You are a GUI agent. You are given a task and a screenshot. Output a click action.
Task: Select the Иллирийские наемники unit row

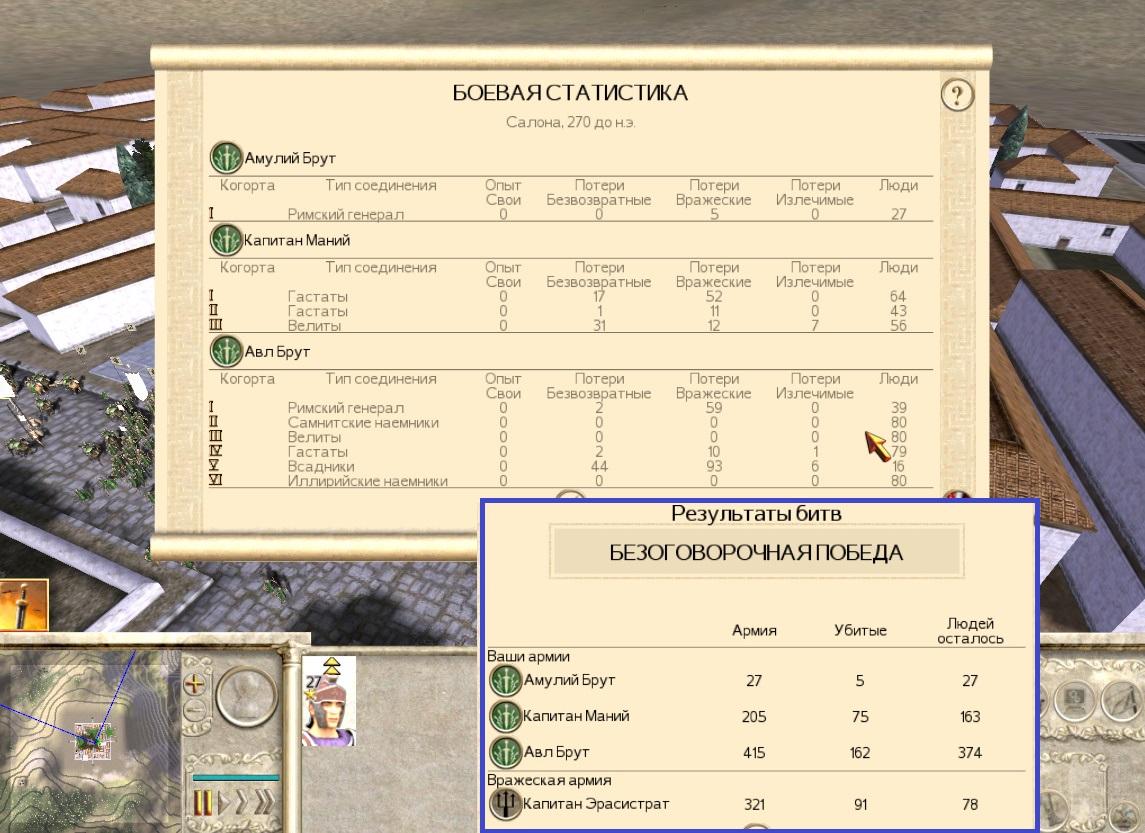point(570,481)
